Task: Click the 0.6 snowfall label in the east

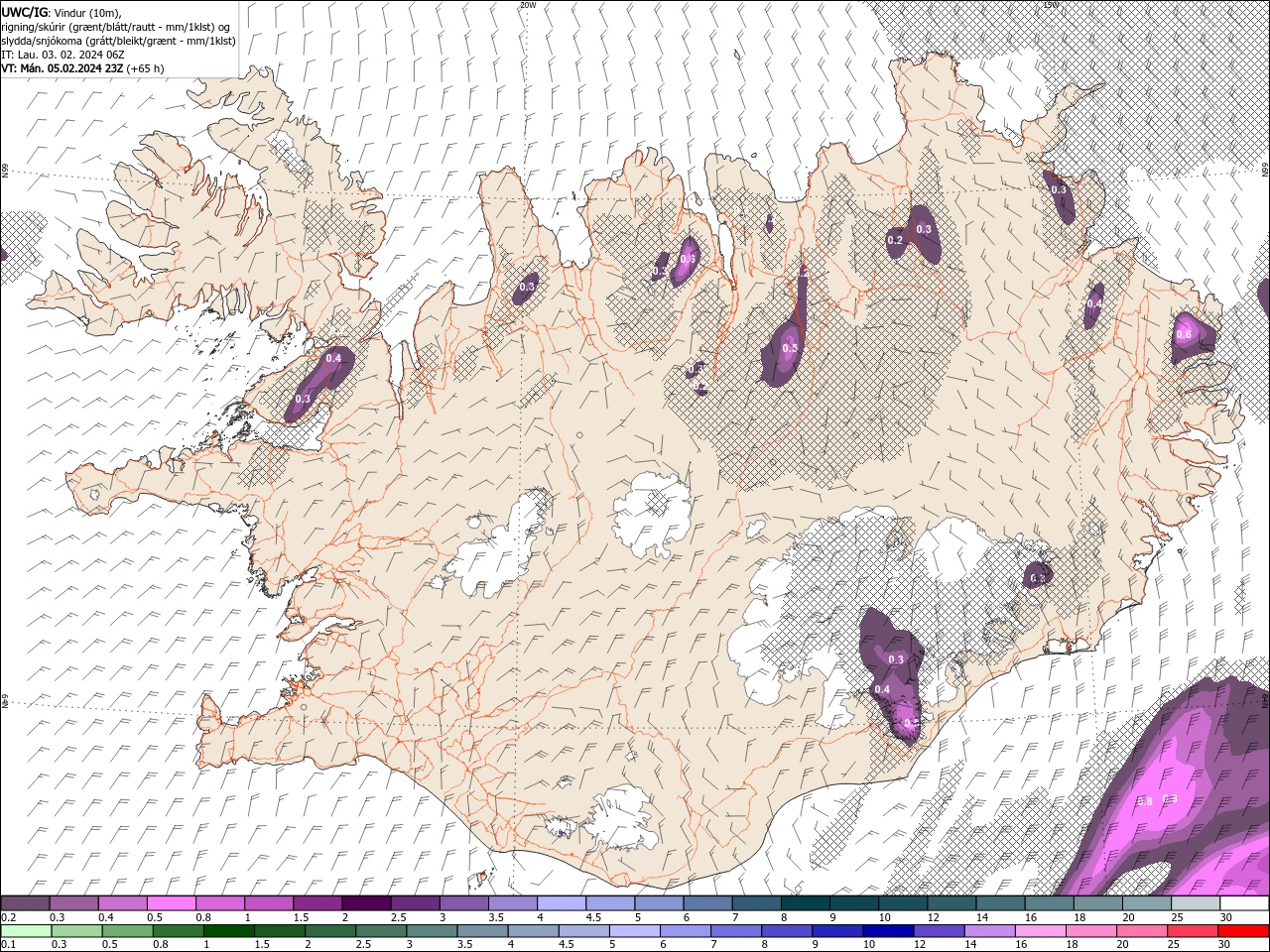Action: tap(1184, 334)
